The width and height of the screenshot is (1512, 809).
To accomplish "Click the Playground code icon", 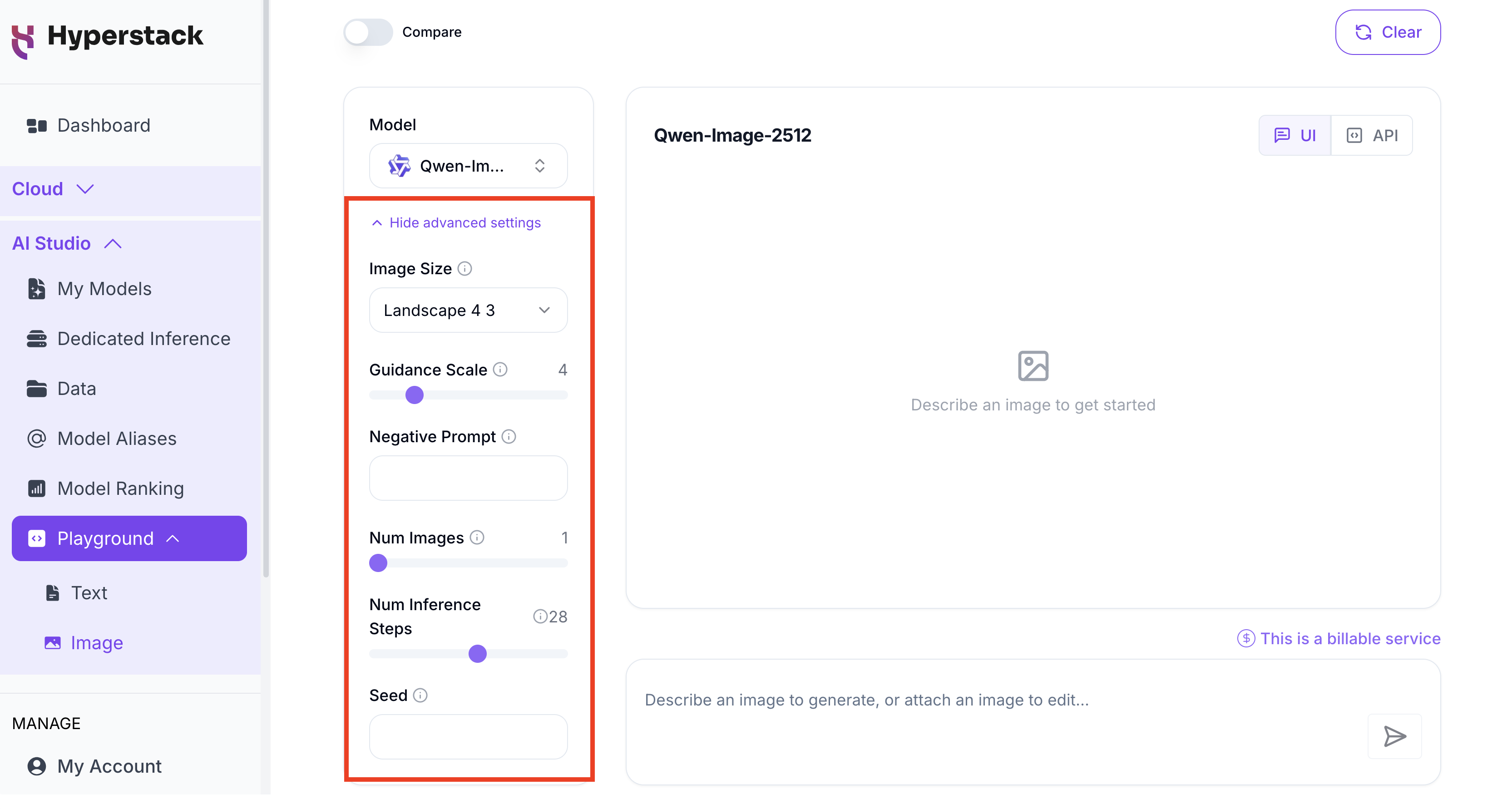I will 36,538.
